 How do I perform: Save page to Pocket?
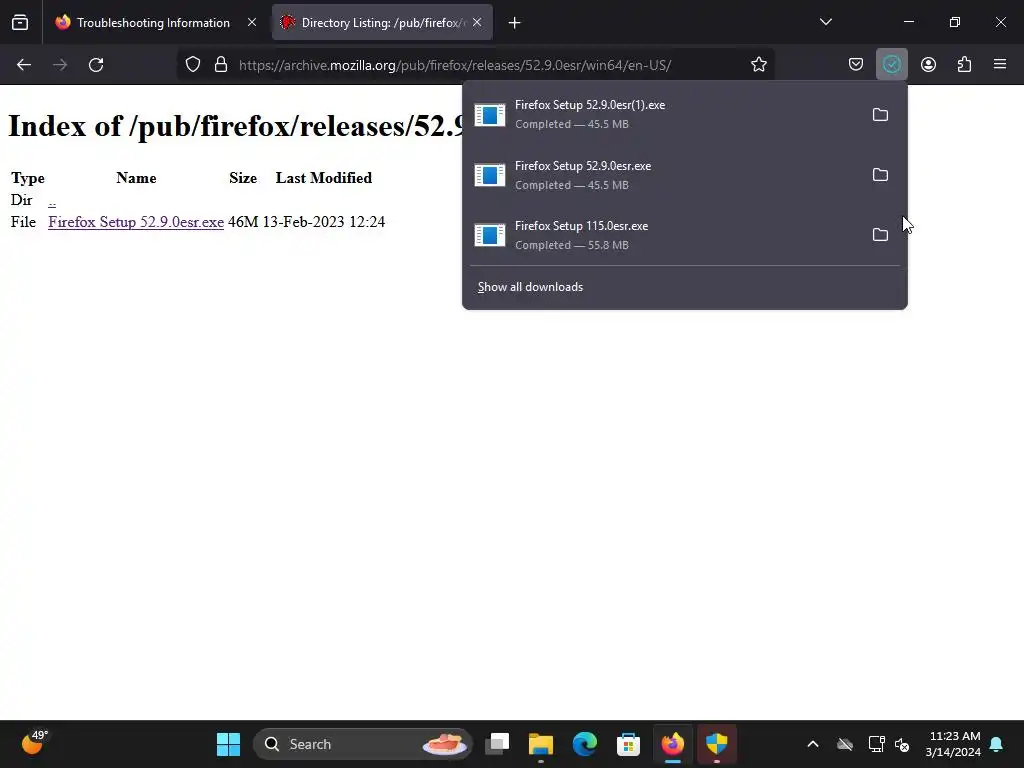click(x=856, y=65)
